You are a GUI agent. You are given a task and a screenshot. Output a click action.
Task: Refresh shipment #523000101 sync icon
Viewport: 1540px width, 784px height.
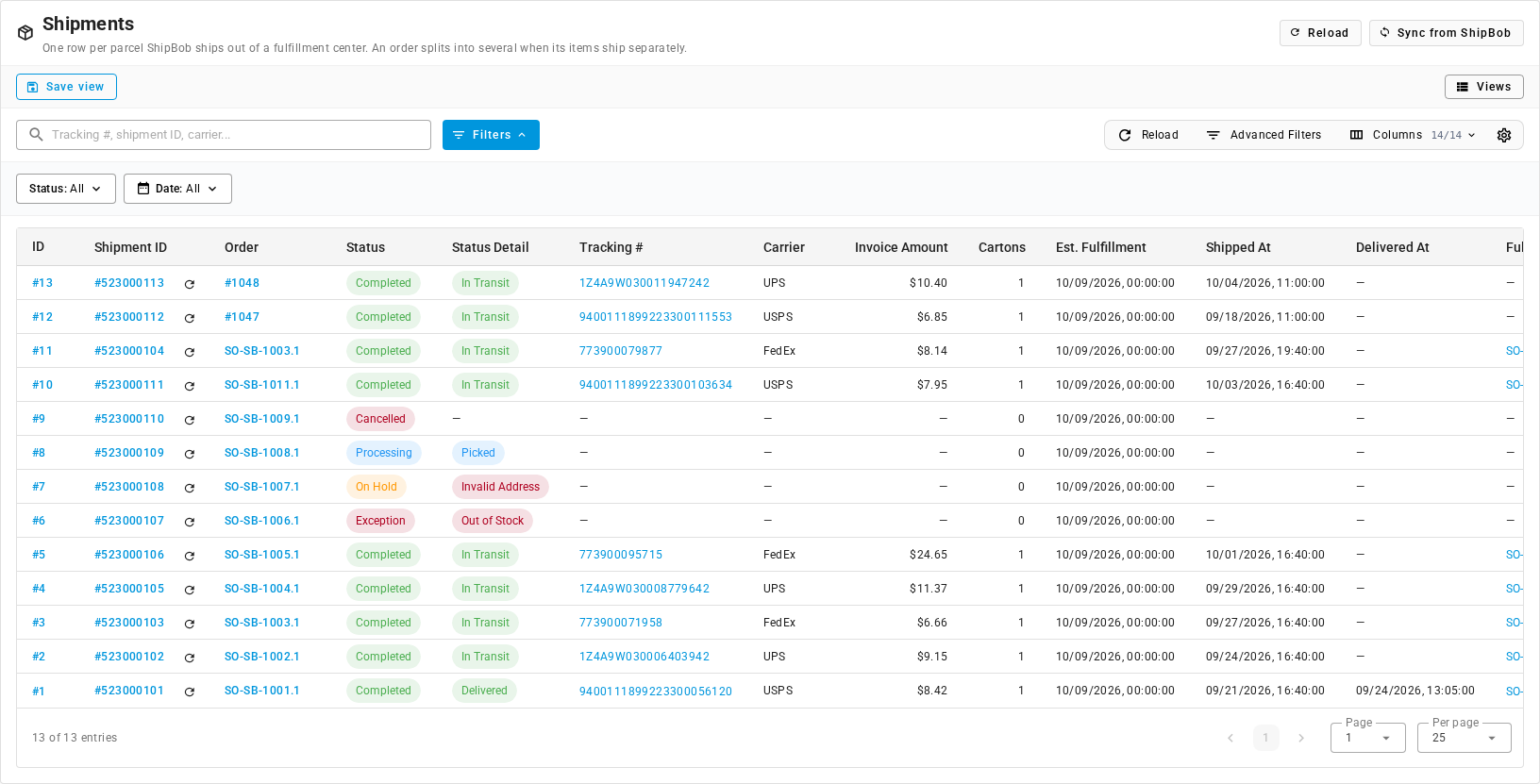click(189, 692)
